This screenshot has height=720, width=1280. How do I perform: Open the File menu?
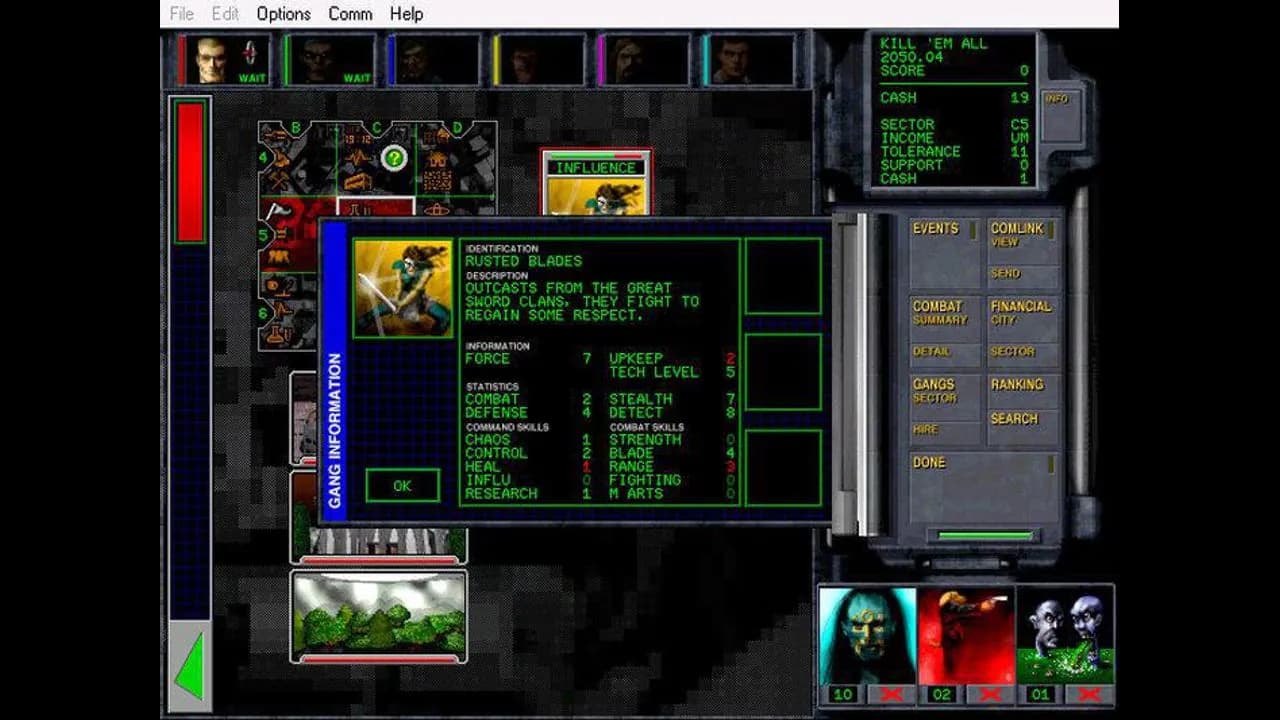tap(182, 14)
